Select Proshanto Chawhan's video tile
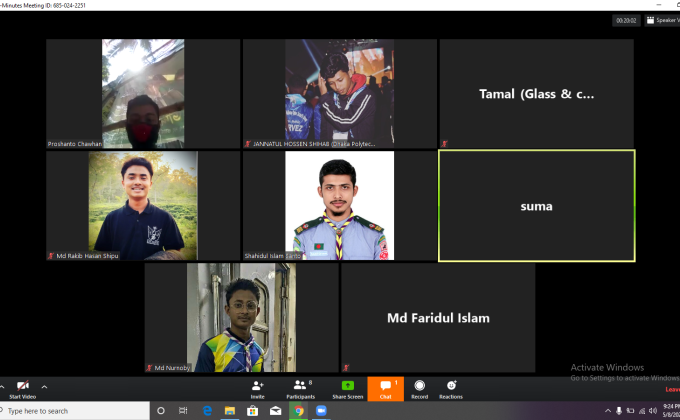Screen dimensions: 680x420 pos(143,94)
